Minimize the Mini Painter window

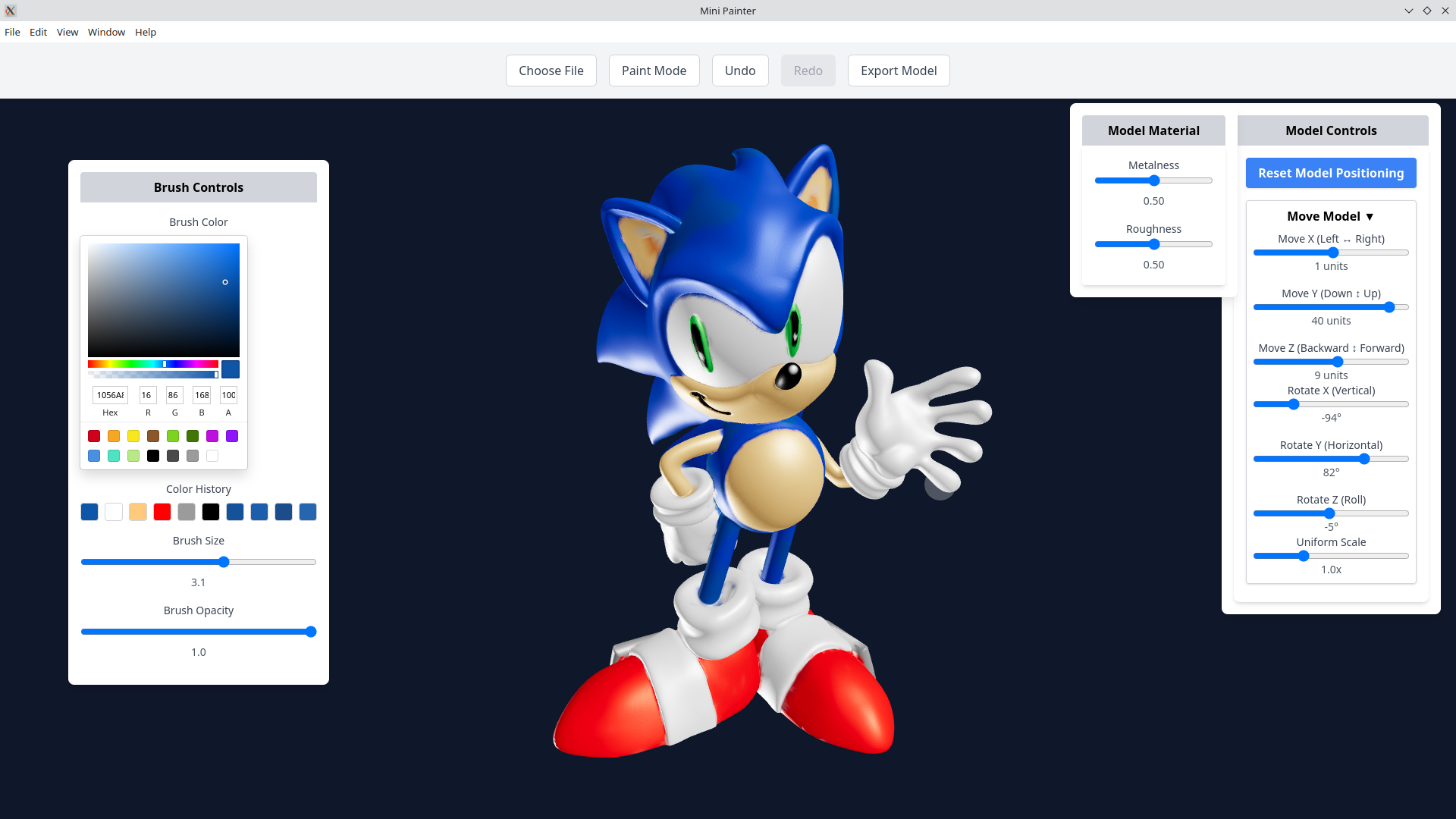coord(1408,11)
